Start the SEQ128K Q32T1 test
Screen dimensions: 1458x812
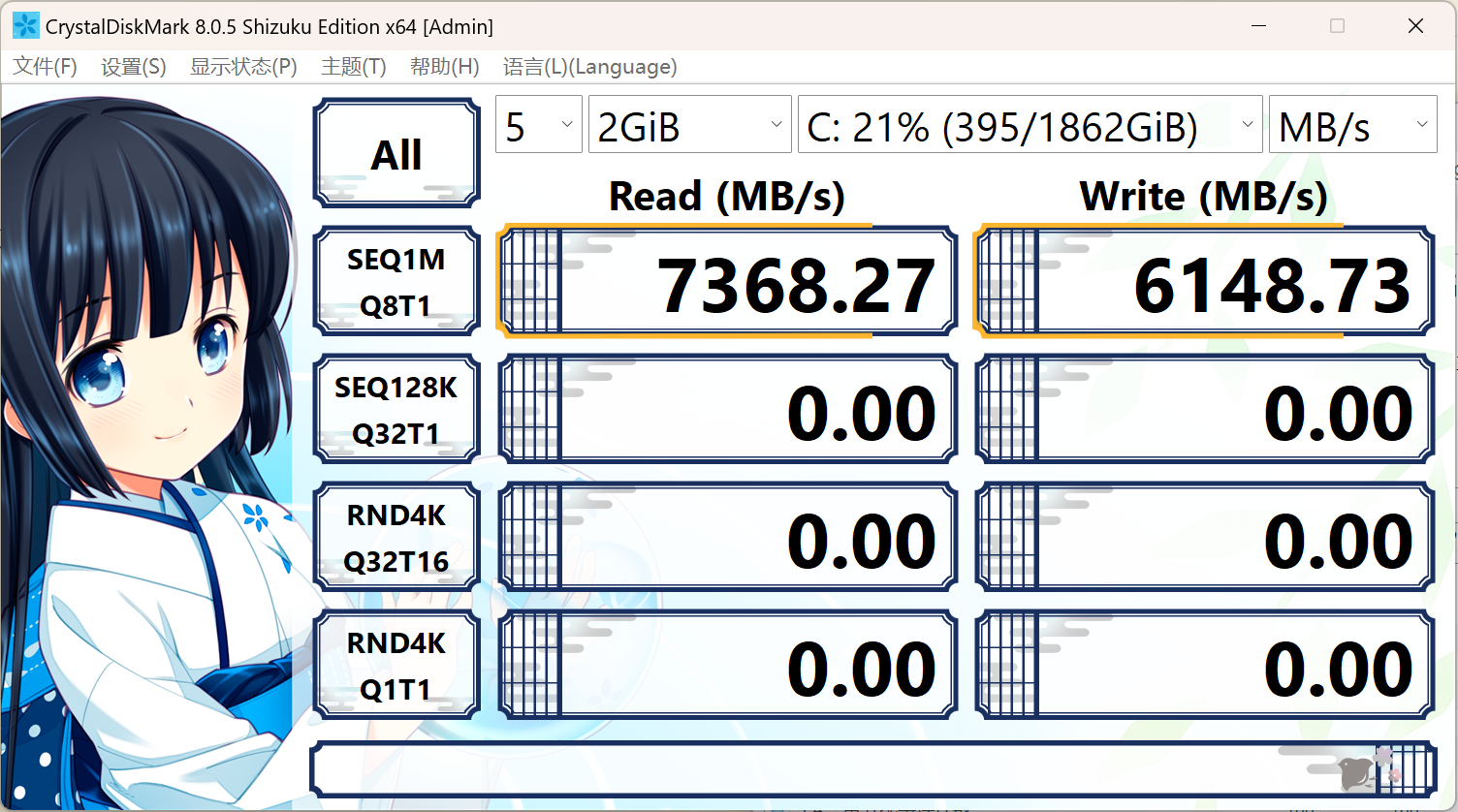(x=396, y=410)
